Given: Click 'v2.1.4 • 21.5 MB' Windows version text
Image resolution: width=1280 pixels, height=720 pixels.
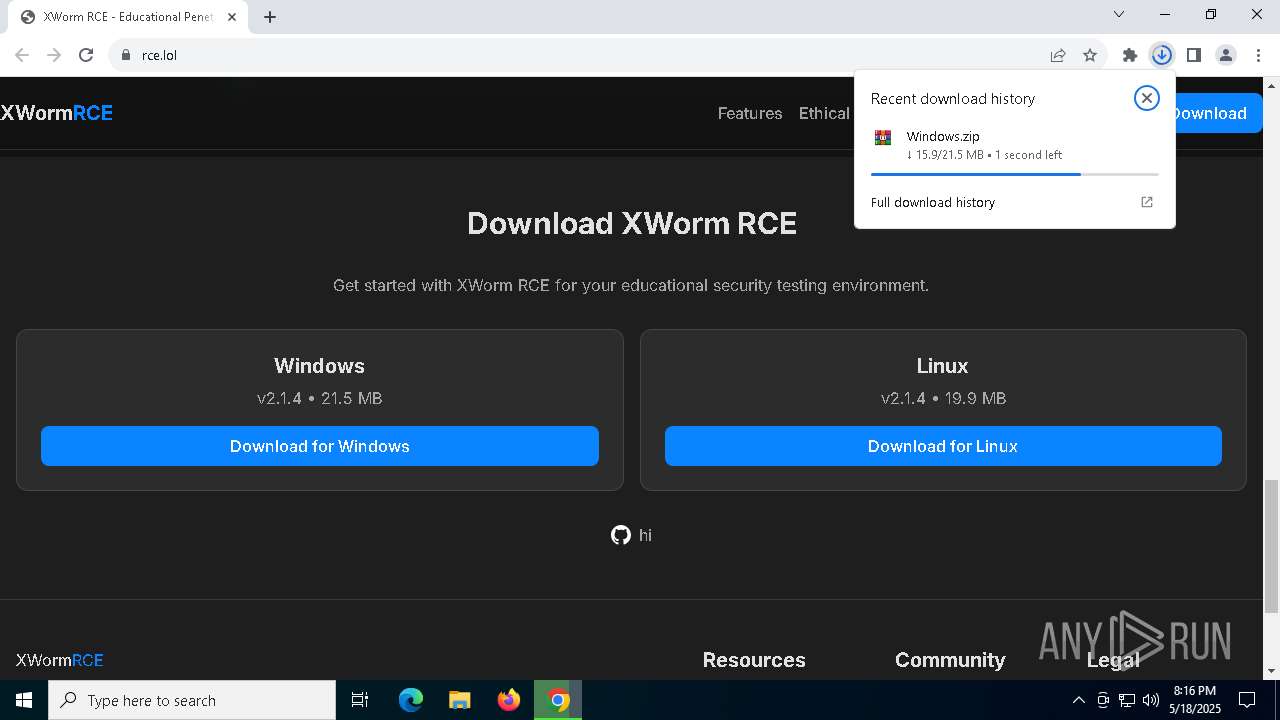Looking at the screenshot, I should (x=320, y=398).
